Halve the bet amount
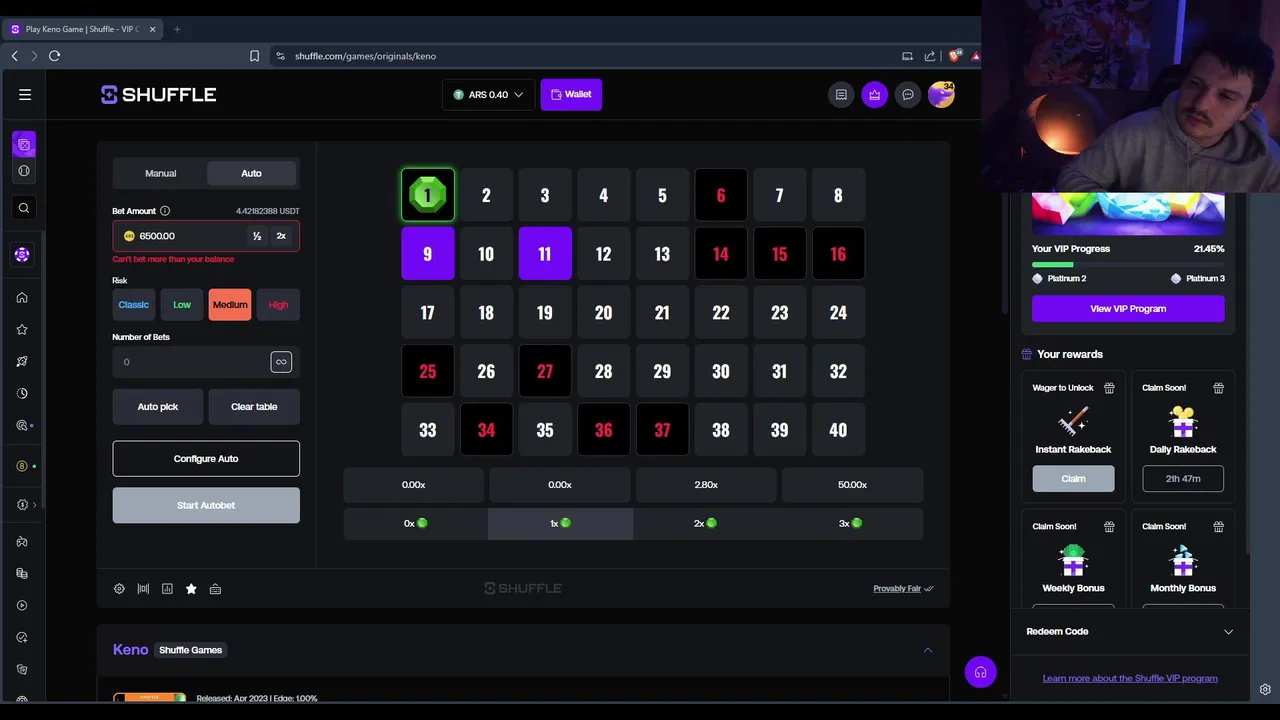Image resolution: width=1280 pixels, height=720 pixels. 257,236
